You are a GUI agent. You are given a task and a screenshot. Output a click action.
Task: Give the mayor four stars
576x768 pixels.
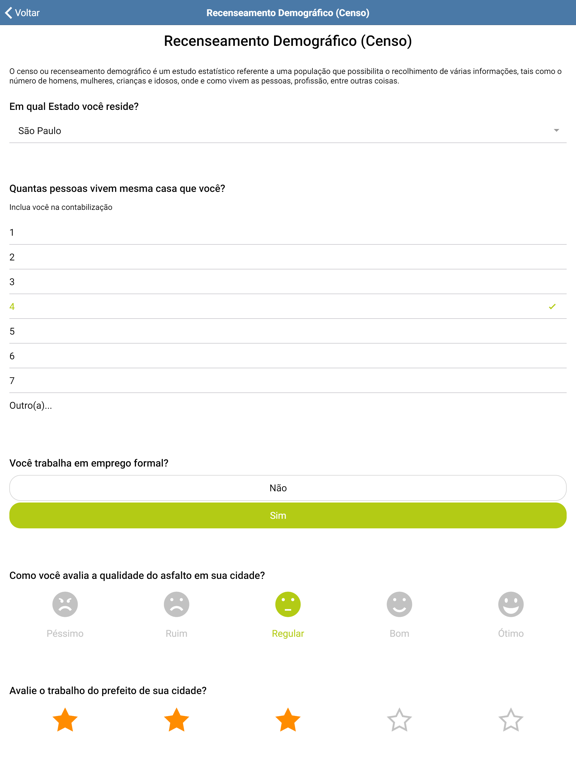pyautogui.click(x=399, y=720)
